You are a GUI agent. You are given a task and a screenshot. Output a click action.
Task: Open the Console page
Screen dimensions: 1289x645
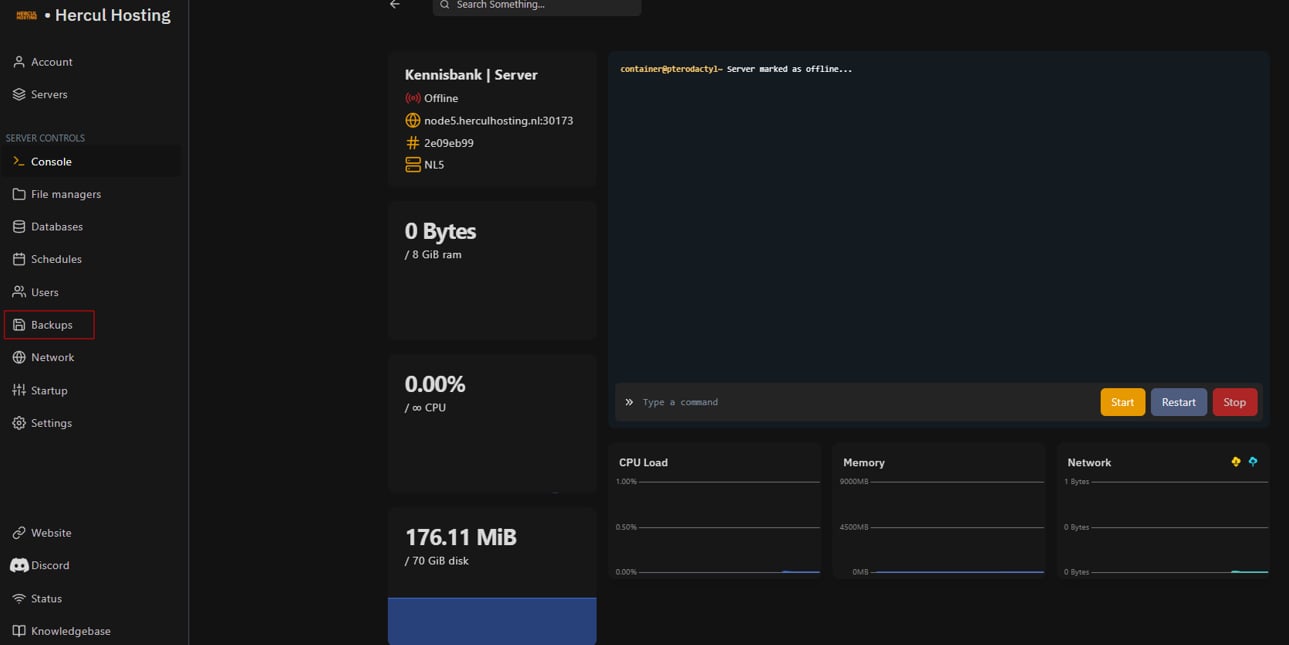pos(51,162)
